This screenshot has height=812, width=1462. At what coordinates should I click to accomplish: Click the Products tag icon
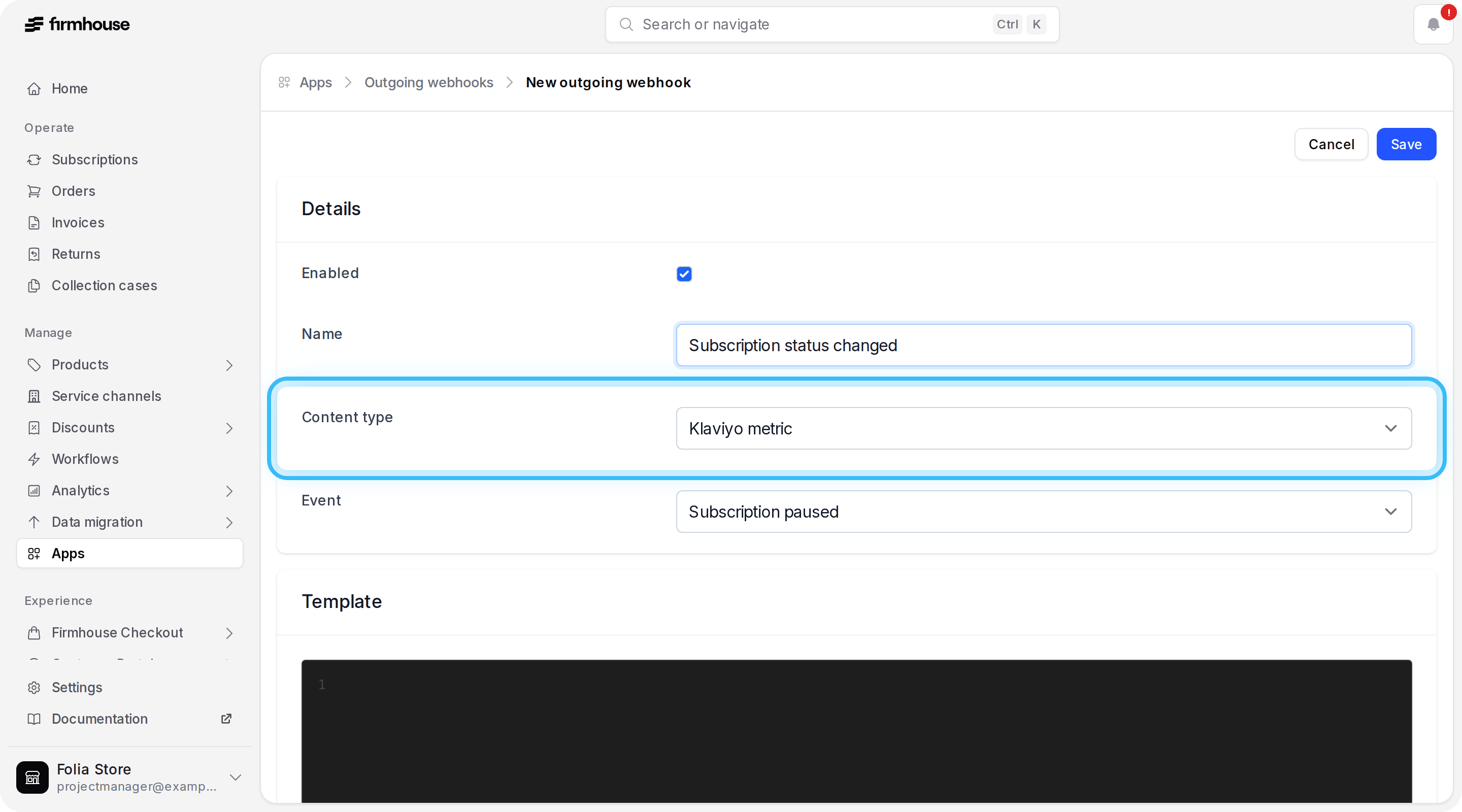(34, 365)
